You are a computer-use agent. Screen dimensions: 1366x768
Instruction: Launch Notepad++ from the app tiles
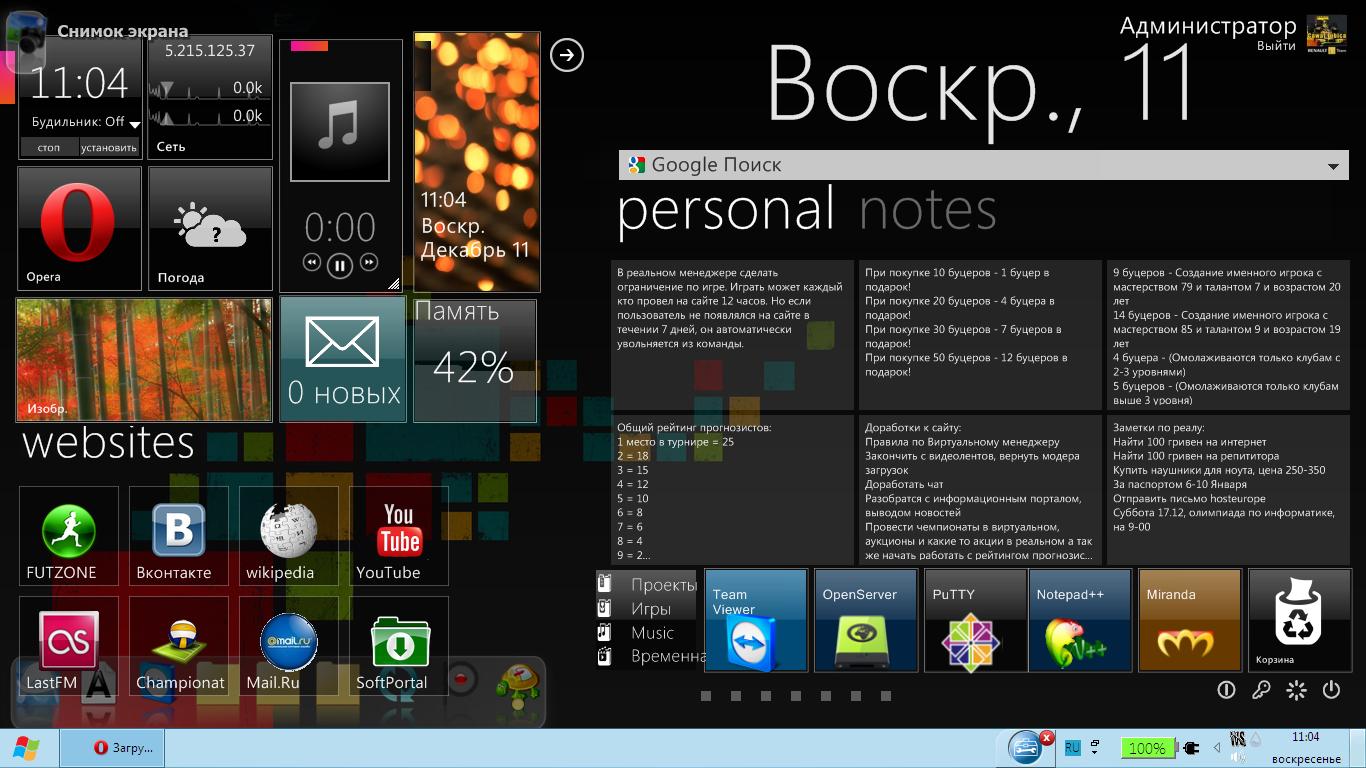(1080, 620)
